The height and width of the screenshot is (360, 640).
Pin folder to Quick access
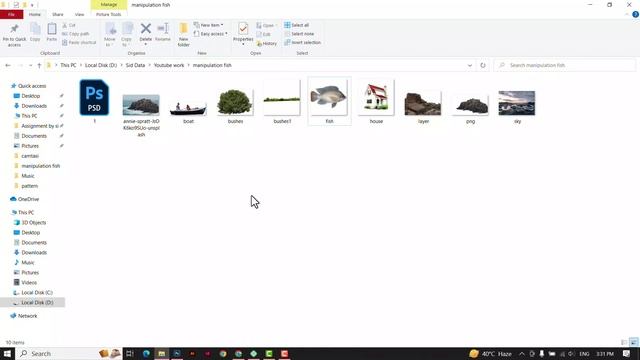tap(14, 35)
